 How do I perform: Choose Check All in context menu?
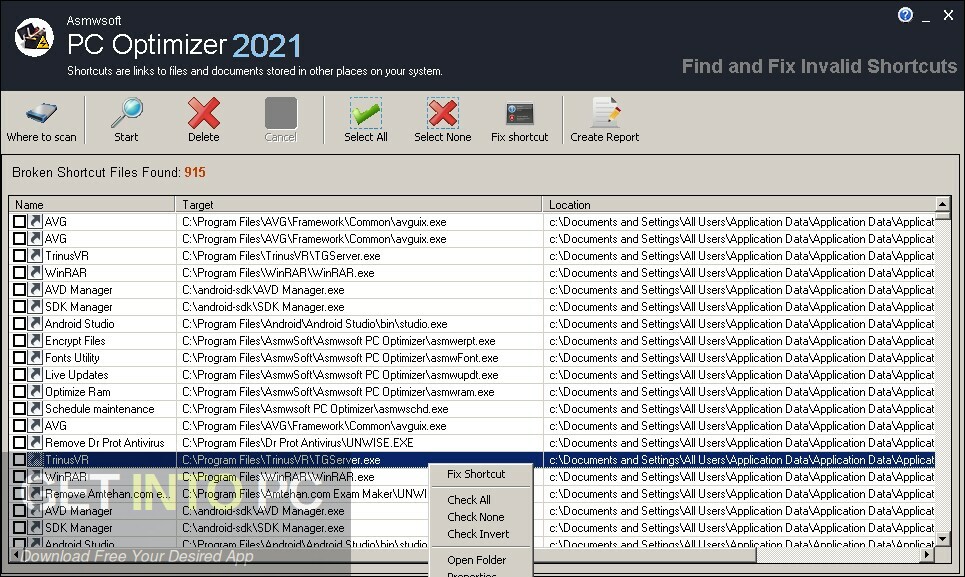coord(468,500)
